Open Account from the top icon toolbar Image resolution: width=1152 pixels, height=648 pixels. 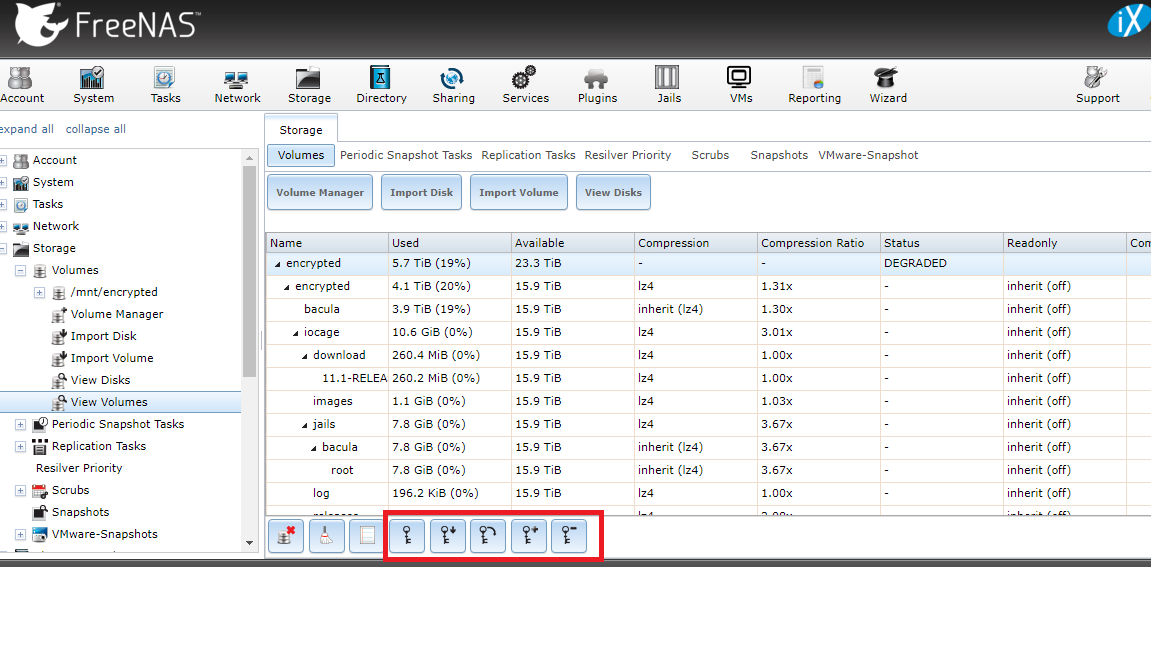pos(21,84)
